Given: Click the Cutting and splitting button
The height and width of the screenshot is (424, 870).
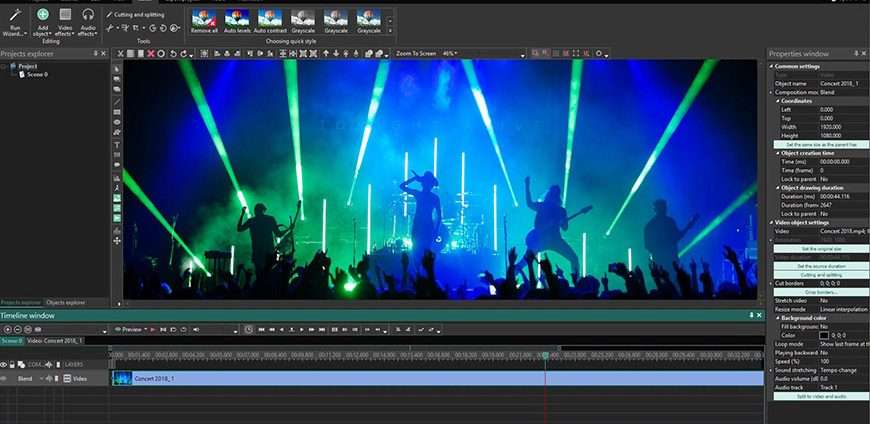Looking at the screenshot, I should click(x=820, y=275).
